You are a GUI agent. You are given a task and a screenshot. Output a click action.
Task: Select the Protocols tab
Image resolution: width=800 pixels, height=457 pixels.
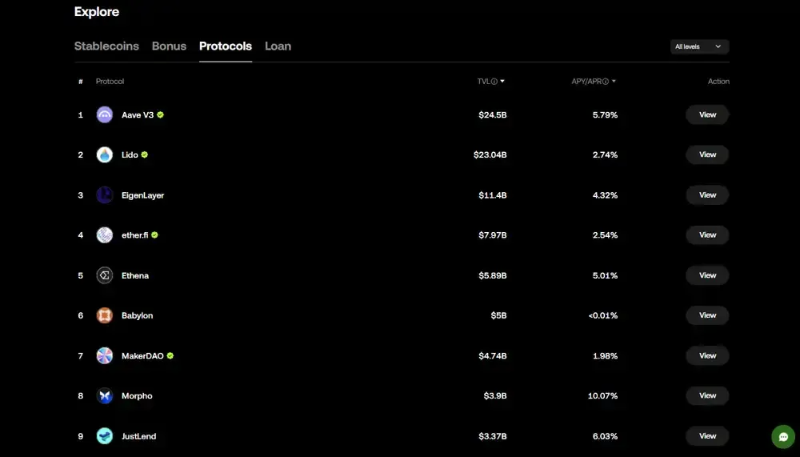[226, 46]
